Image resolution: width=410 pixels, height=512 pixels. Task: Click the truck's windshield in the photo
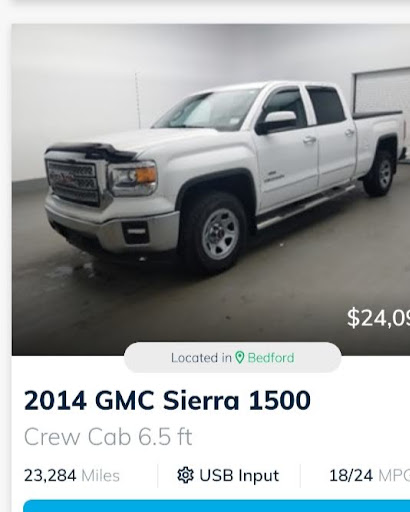coord(206,110)
